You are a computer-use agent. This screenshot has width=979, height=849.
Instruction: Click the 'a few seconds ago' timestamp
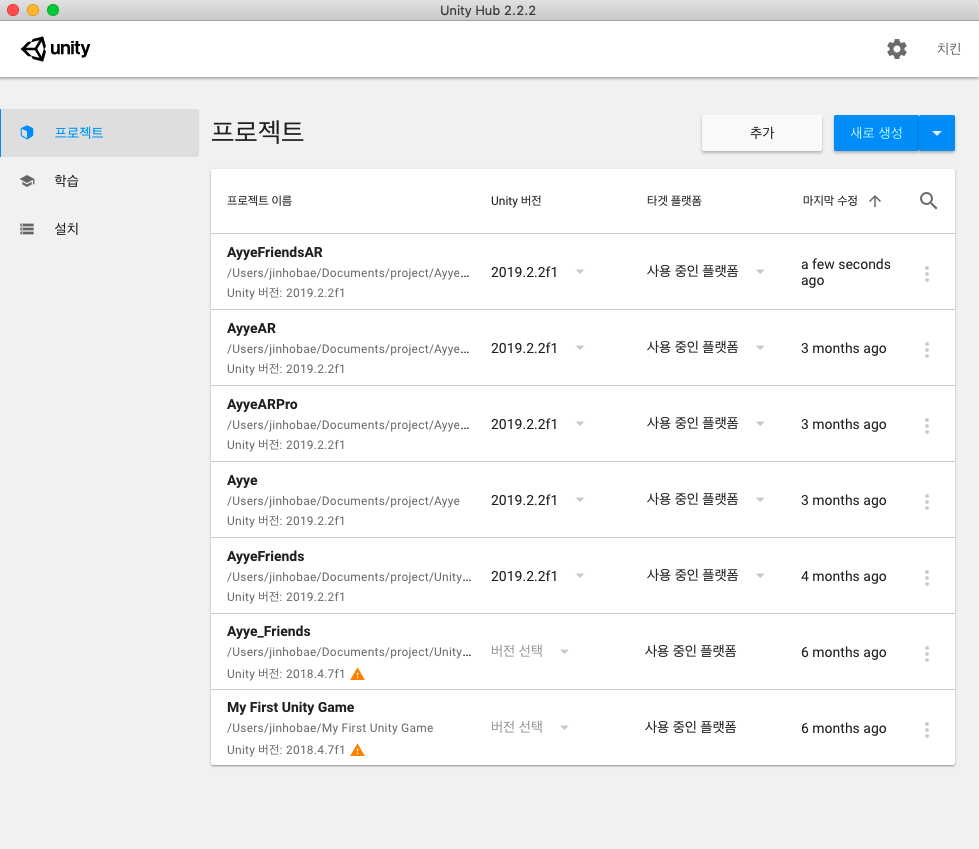tap(845, 272)
